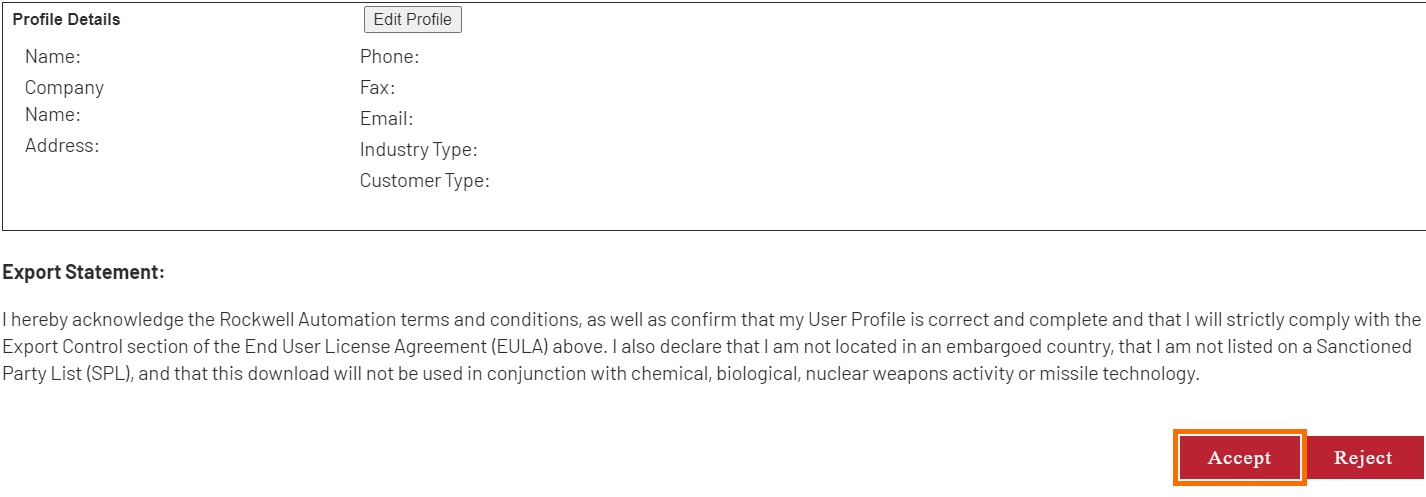Image resolution: width=1426 pixels, height=497 pixels.
Task: Select the Industry Type label
Action: (418, 150)
